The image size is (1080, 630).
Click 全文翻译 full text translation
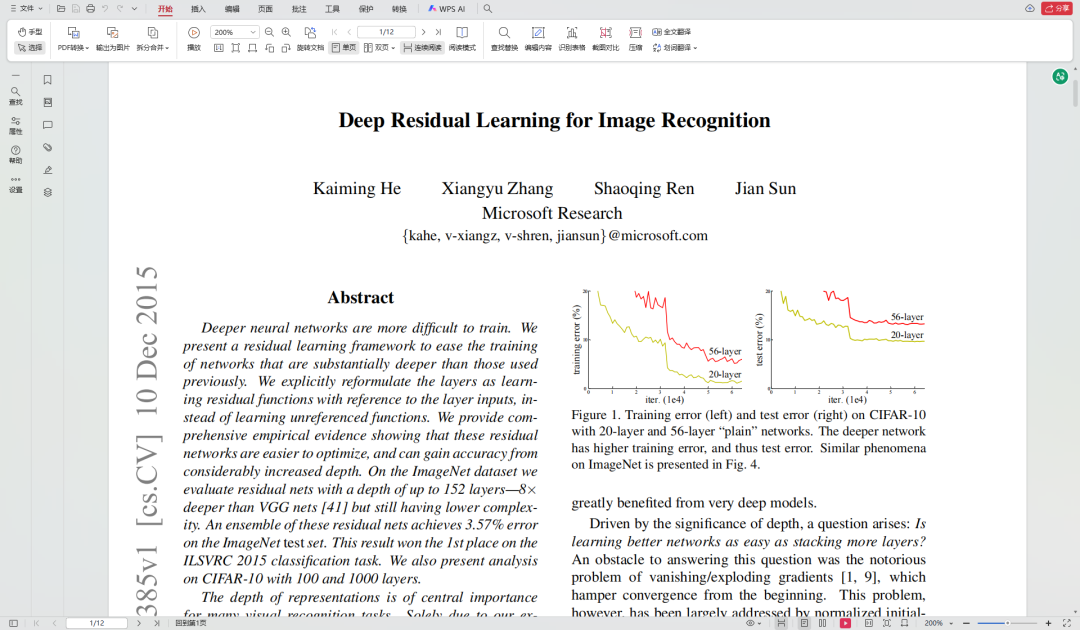[x=672, y=32]
